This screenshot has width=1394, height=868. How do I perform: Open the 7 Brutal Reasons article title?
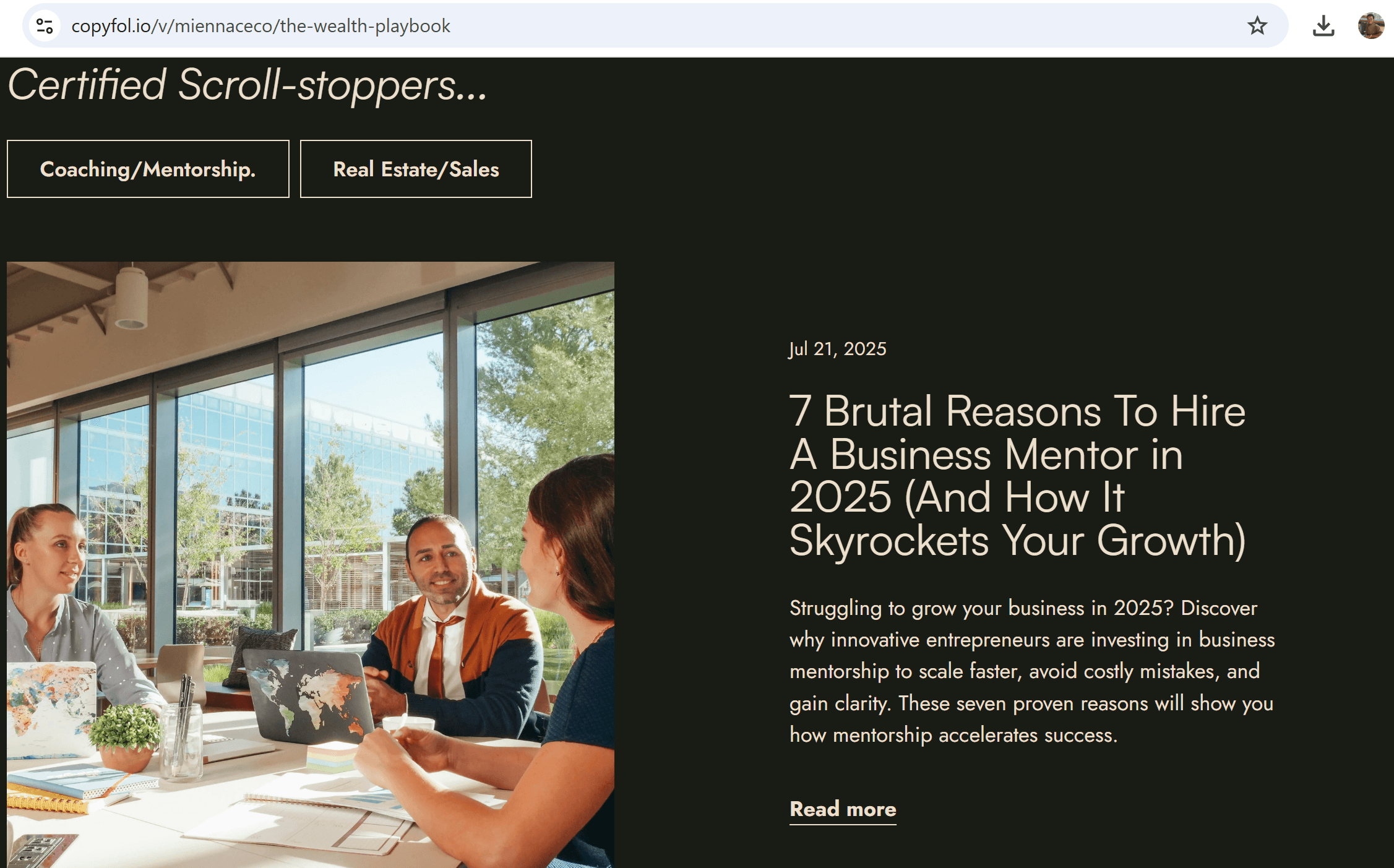1018,475
